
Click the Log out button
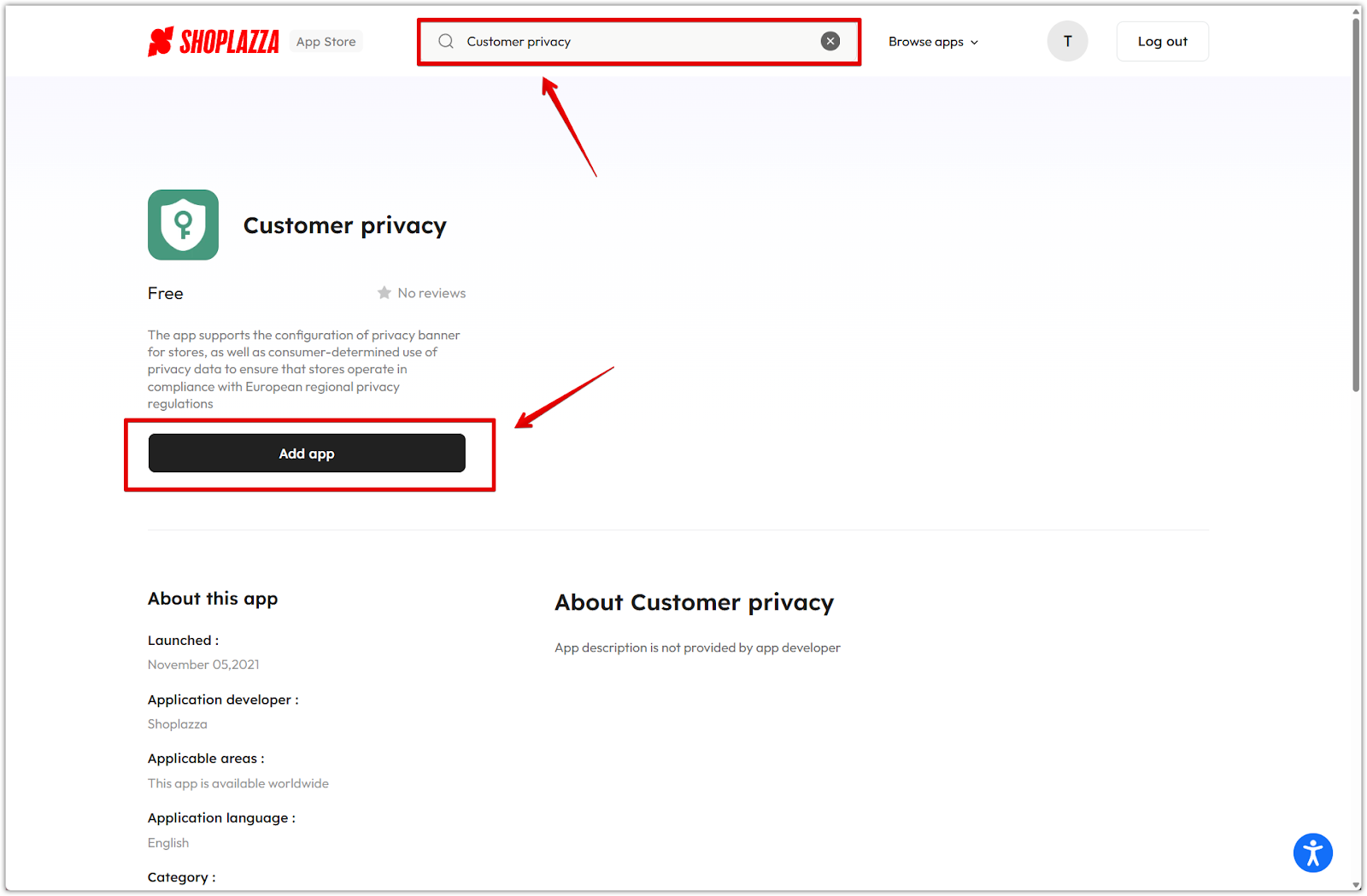click(1162, 41)
